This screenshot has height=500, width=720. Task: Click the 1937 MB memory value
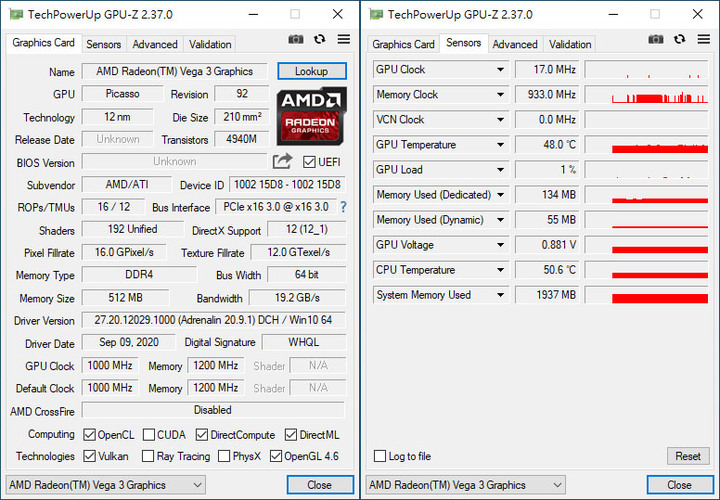[547, 295]
